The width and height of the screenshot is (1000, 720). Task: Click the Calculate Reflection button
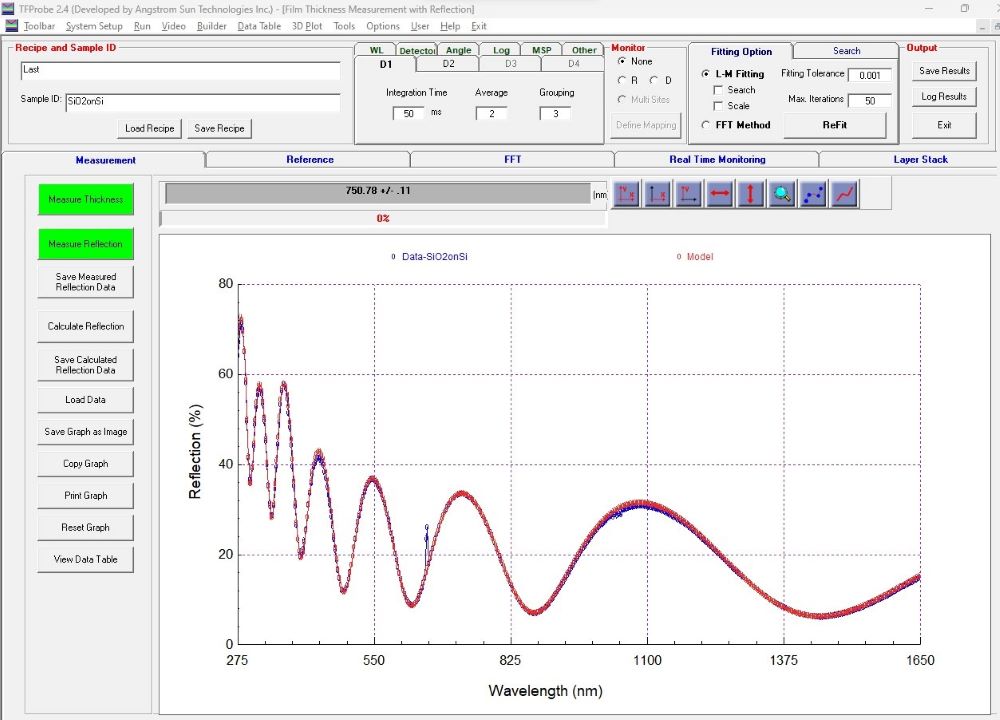point(85,327)
